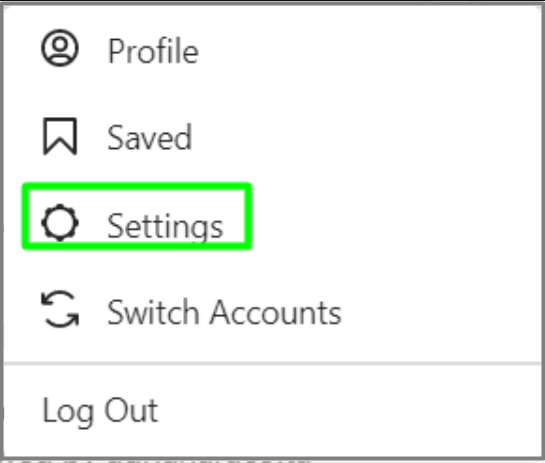Click the green-highlighted Settings row

pyautogui.click(x=137, y=216)
